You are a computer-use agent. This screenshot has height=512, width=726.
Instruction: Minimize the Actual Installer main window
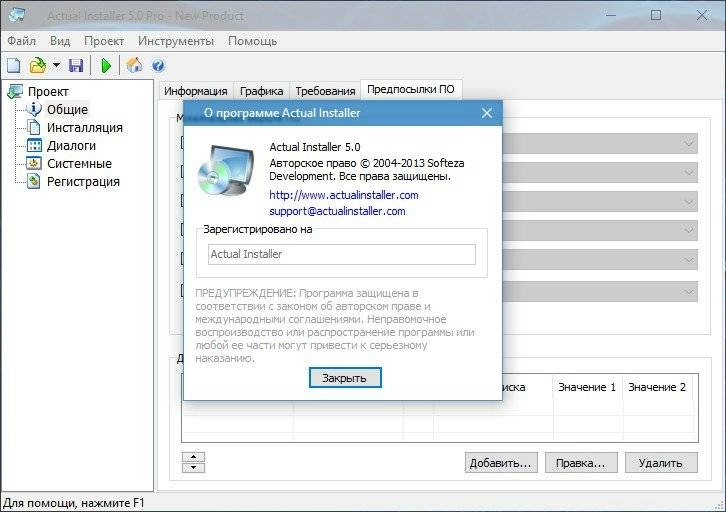[611, 15]
